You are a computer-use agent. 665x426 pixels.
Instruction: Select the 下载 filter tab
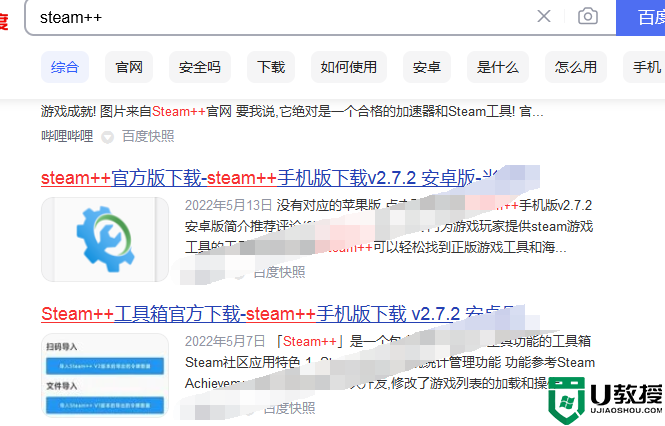coord(271,67)
